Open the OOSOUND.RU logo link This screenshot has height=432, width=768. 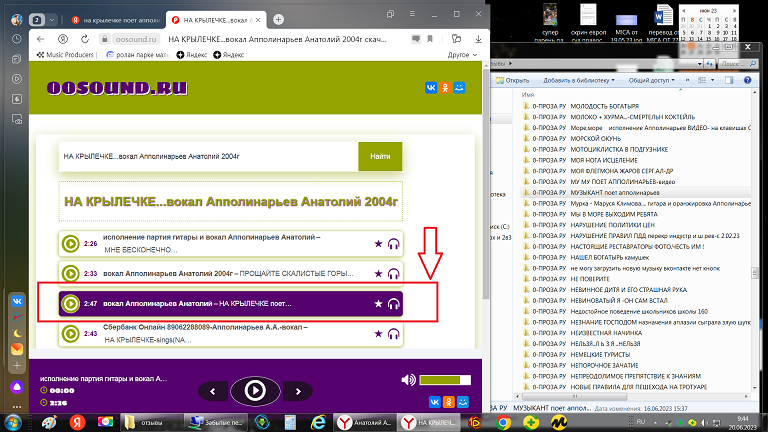pos(117,88)
